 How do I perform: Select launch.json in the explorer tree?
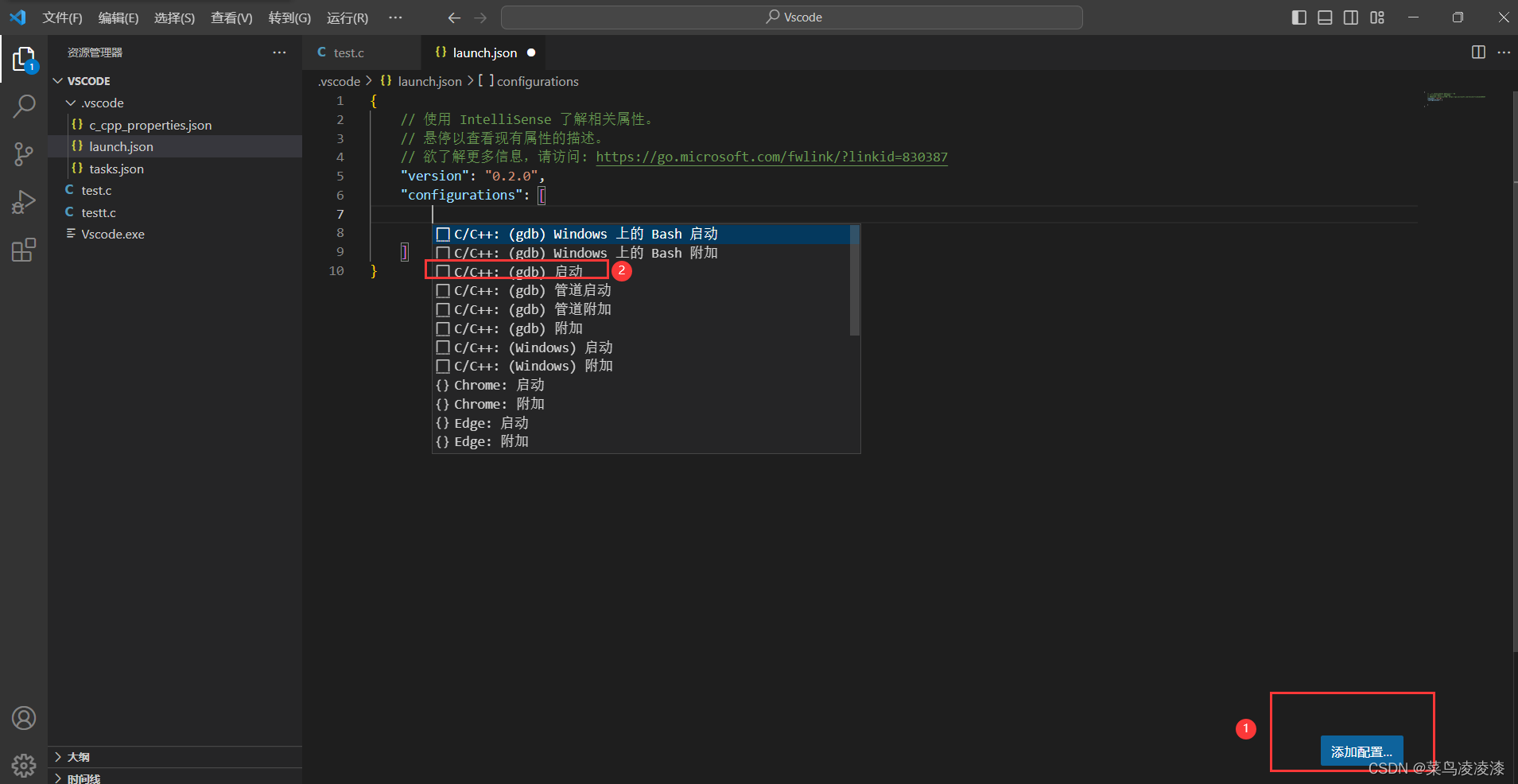tap(175, 146)
